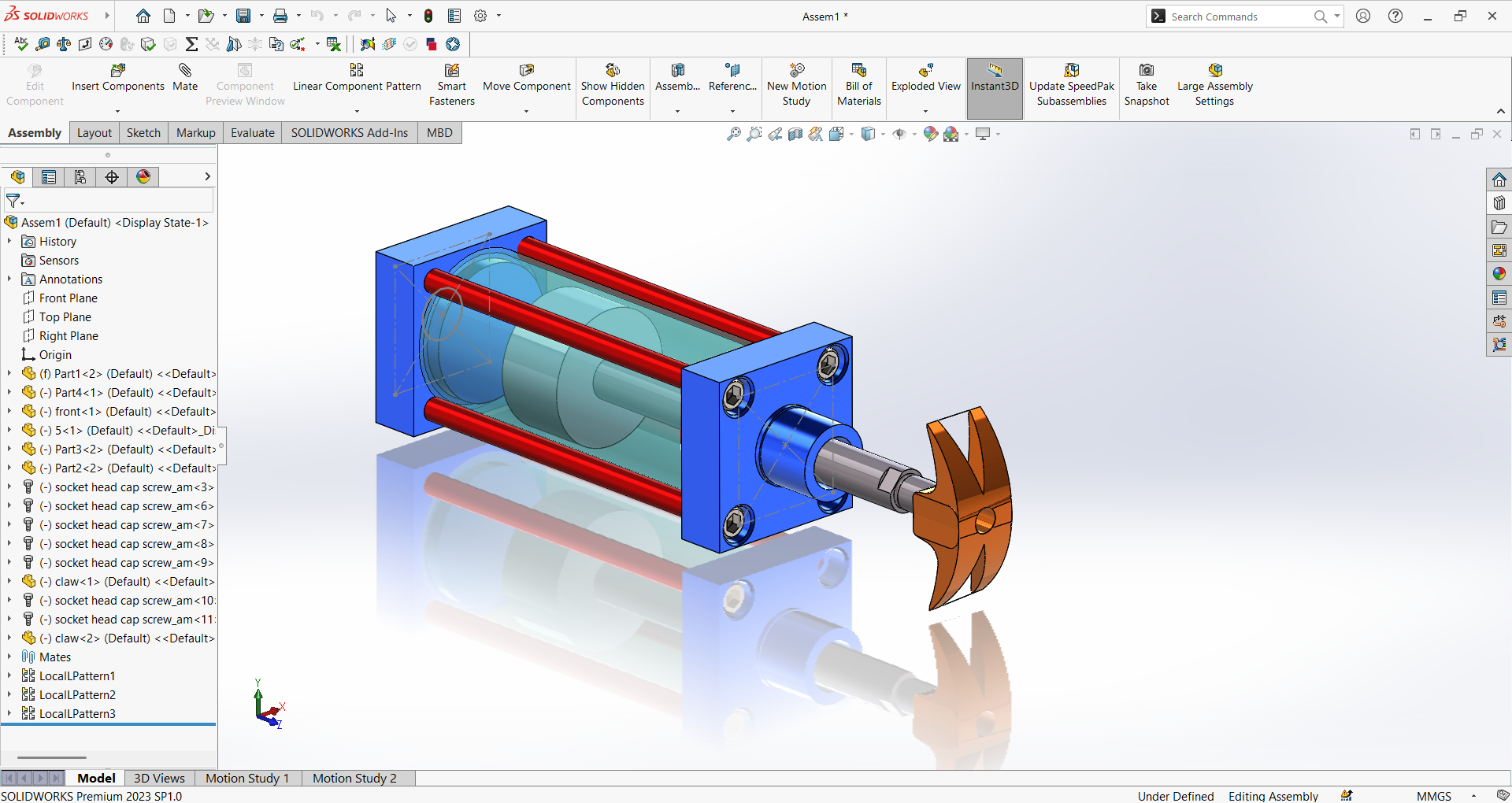Expand Mates folder in tree
Screen dimensions: 1512x803
[9, 657]
